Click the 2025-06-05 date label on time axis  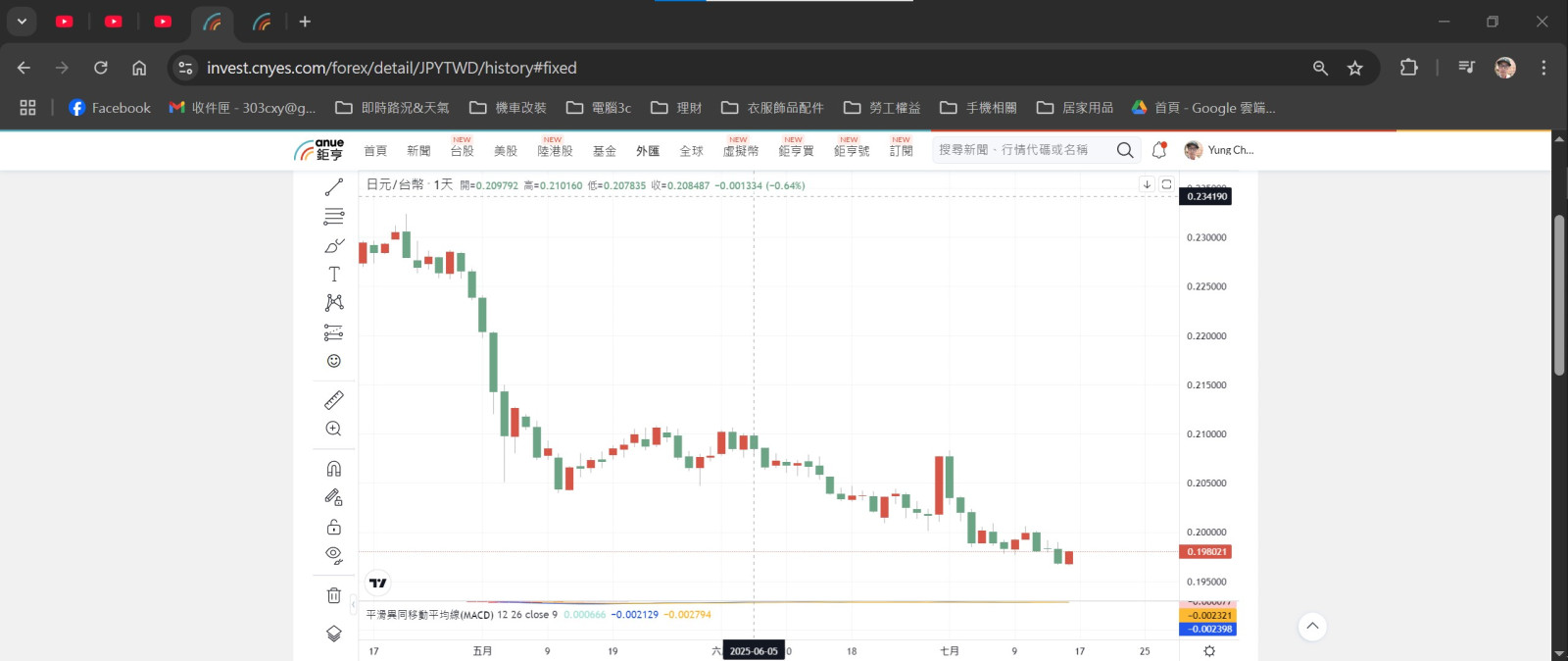(x=754, y=651)
